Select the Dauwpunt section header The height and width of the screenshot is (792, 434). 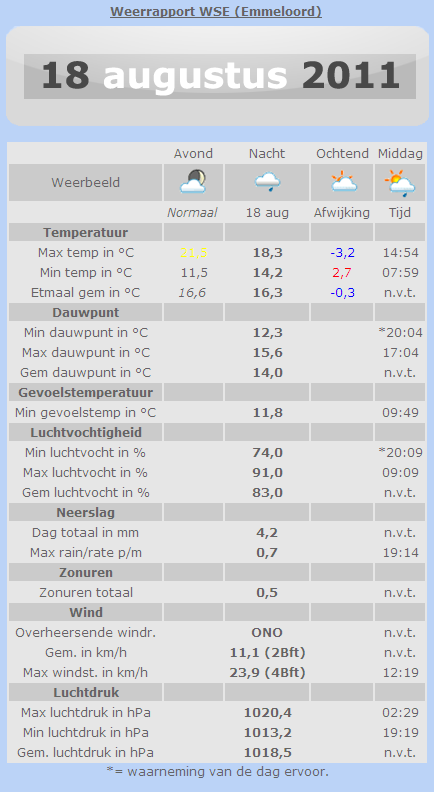(x=85, y=313)
